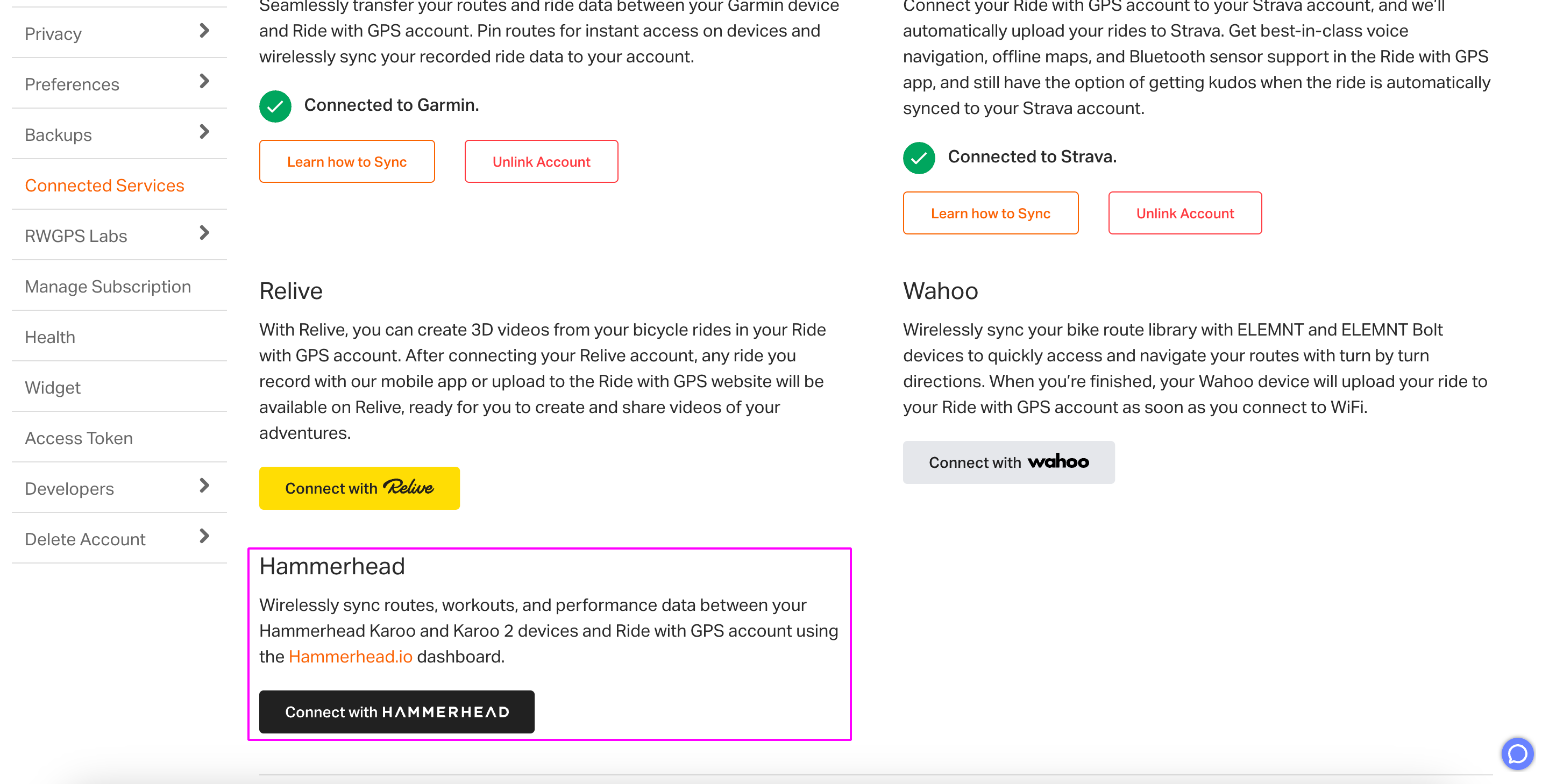Learn how to sync with Garmin
The height and width of the screenshot is (784, 1549).
[346, 162]
